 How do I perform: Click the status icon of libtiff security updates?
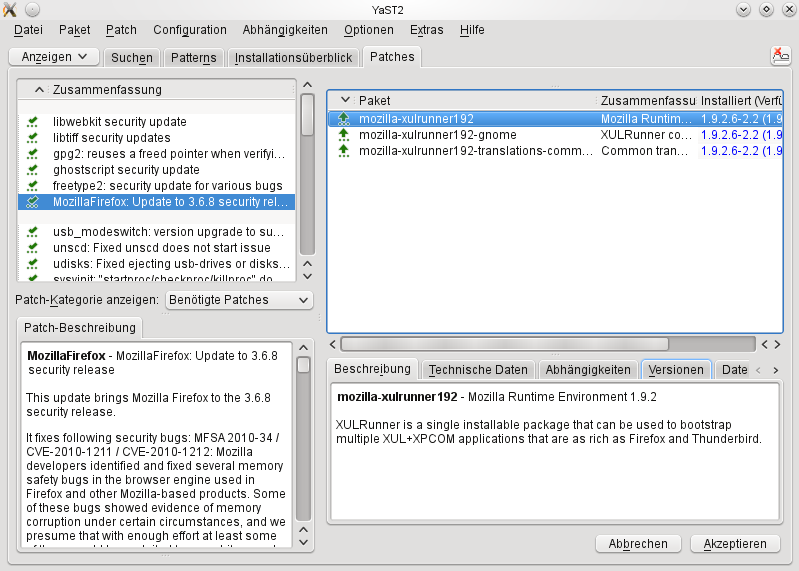point(33,138)
